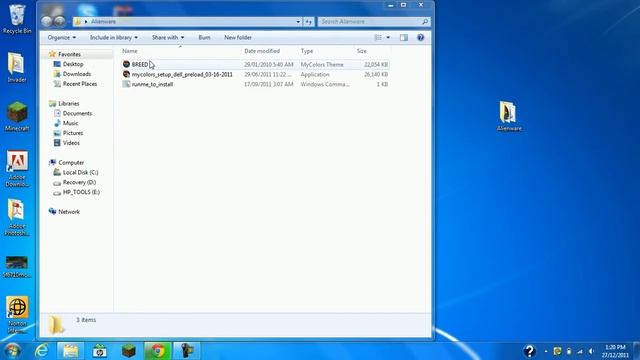
Task: Open Recovery (D:) drive
Action: point(79,182)
